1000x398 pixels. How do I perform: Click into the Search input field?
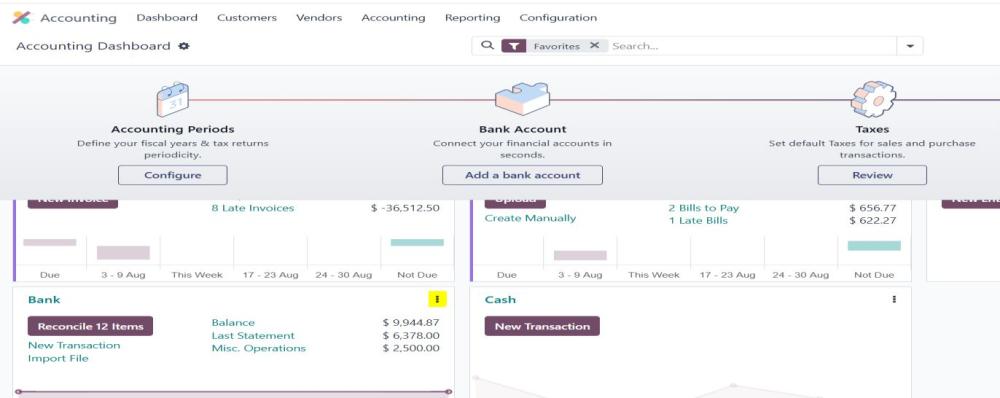tap(753, 46)
